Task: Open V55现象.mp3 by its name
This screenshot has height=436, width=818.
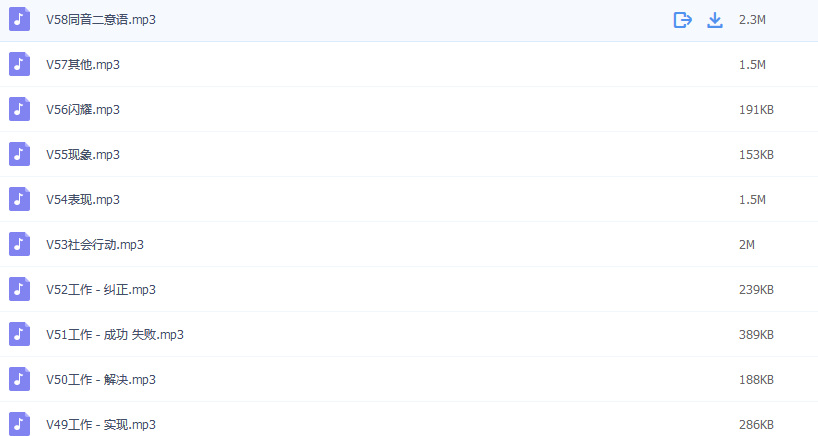Action: click(83, 155)
